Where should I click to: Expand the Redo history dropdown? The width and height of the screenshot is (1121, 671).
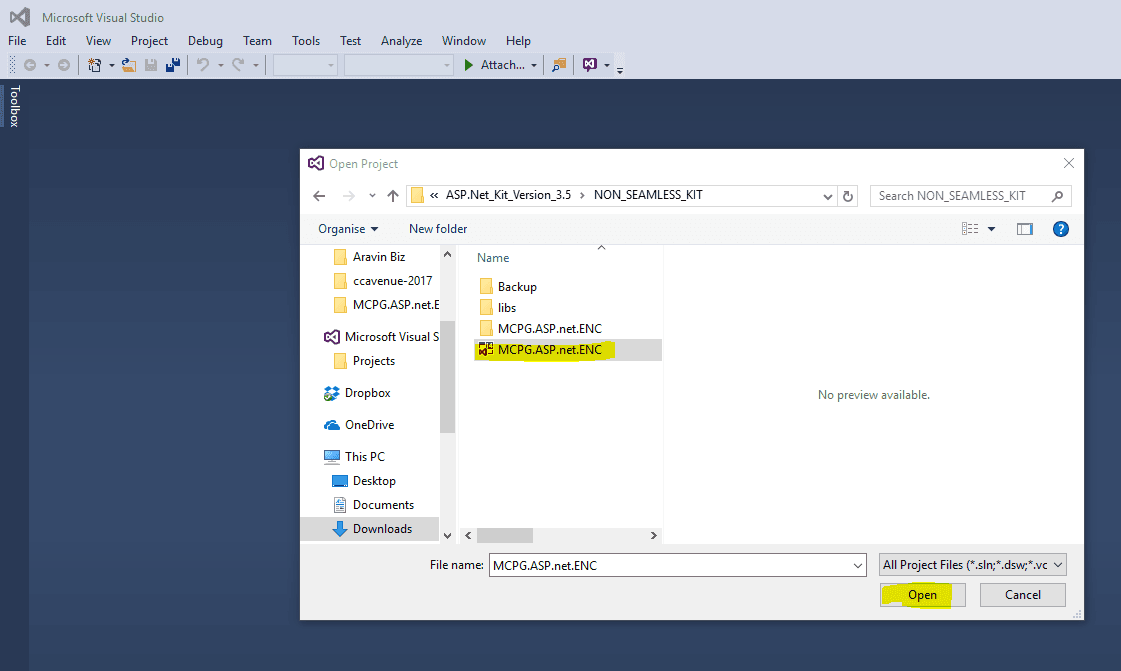(x=255, y=66)
